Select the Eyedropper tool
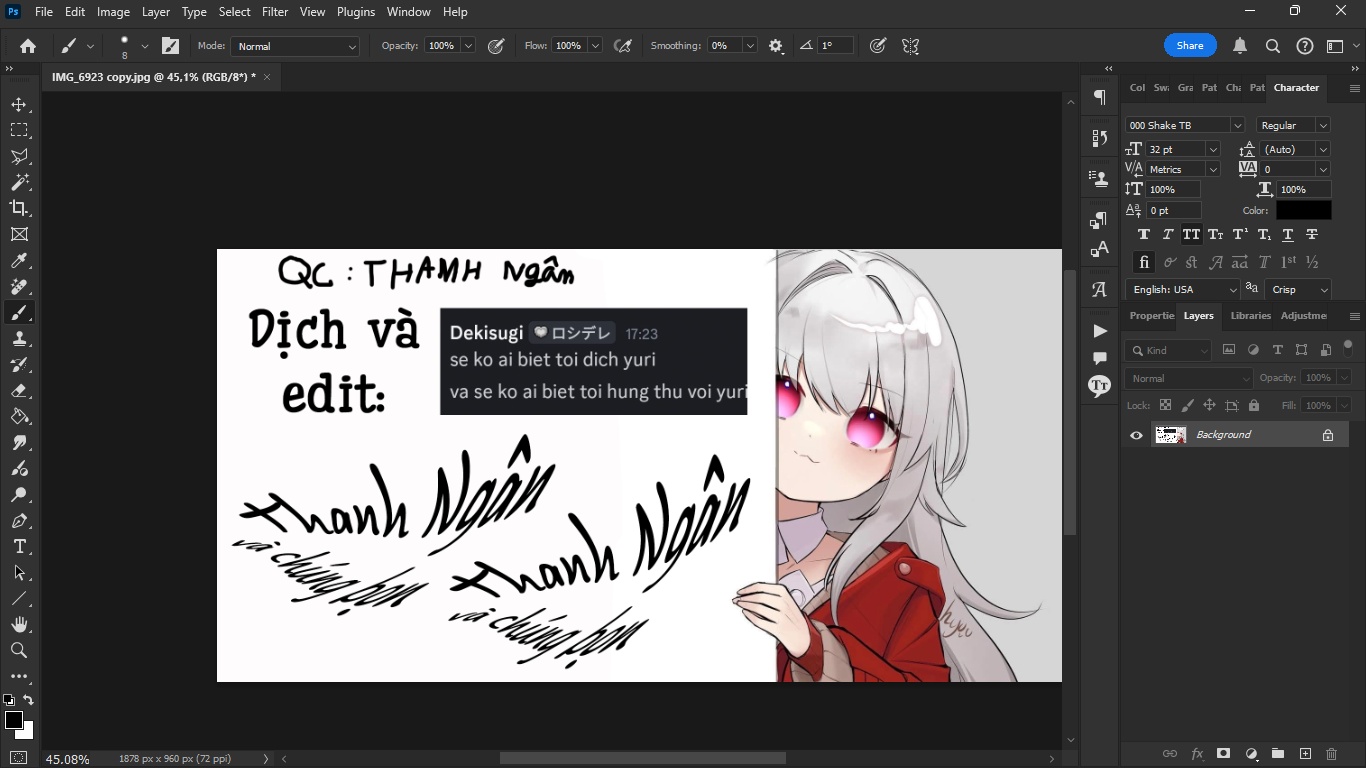Viewport: 1366px width, 768px height. [x=19, y=261]
